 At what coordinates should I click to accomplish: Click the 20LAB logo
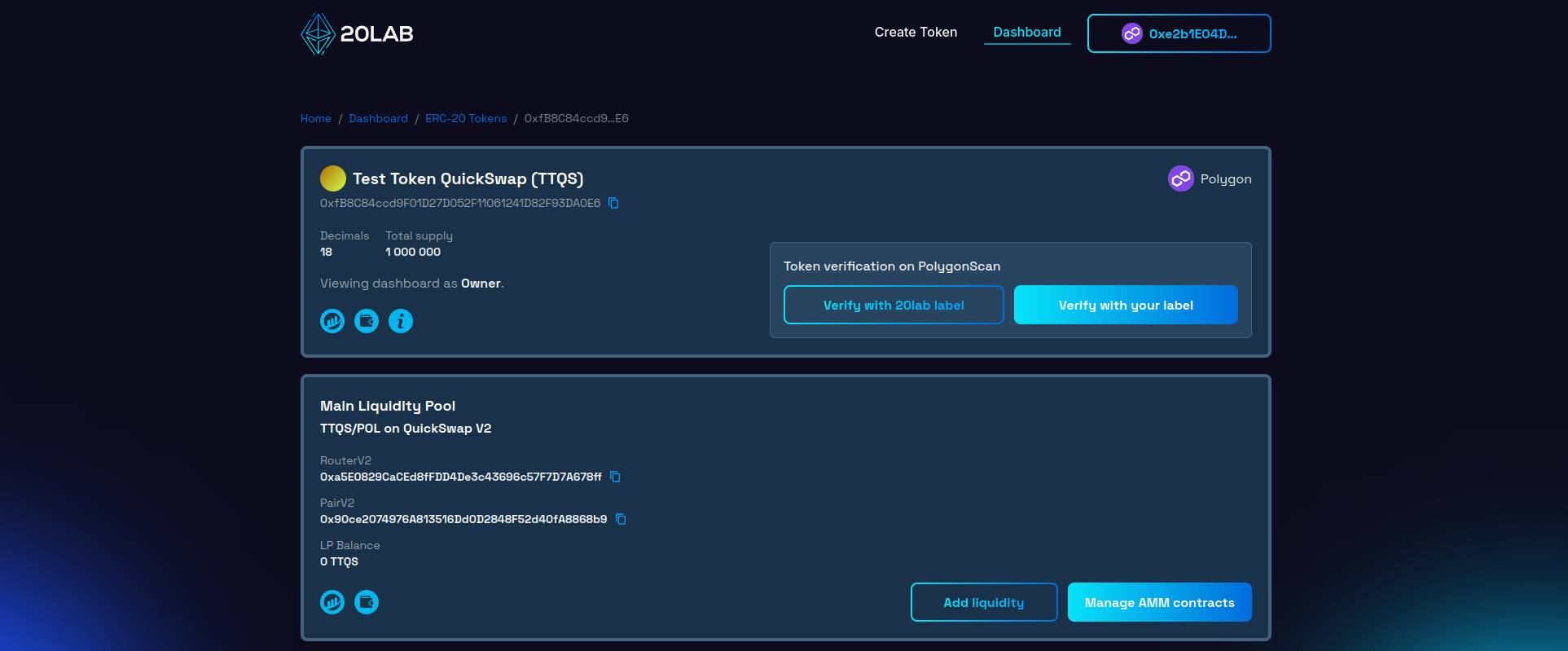pos(357,33)
